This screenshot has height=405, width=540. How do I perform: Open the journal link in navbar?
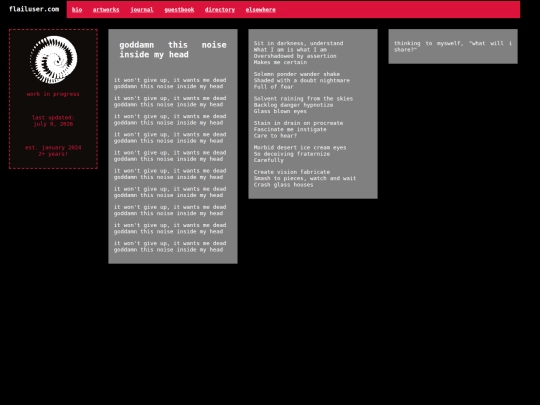tap(142, 10)
